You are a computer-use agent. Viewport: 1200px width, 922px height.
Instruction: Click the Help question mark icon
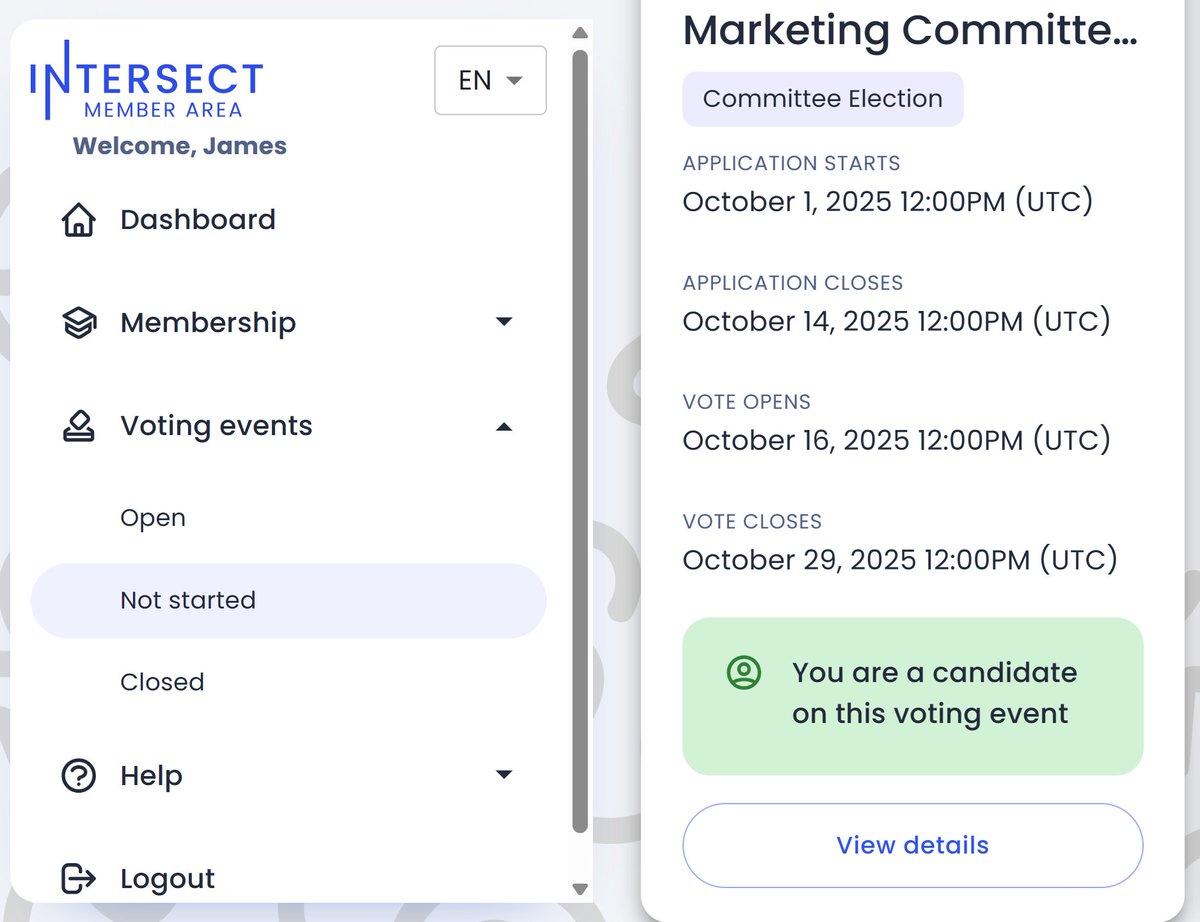[78, 776]
